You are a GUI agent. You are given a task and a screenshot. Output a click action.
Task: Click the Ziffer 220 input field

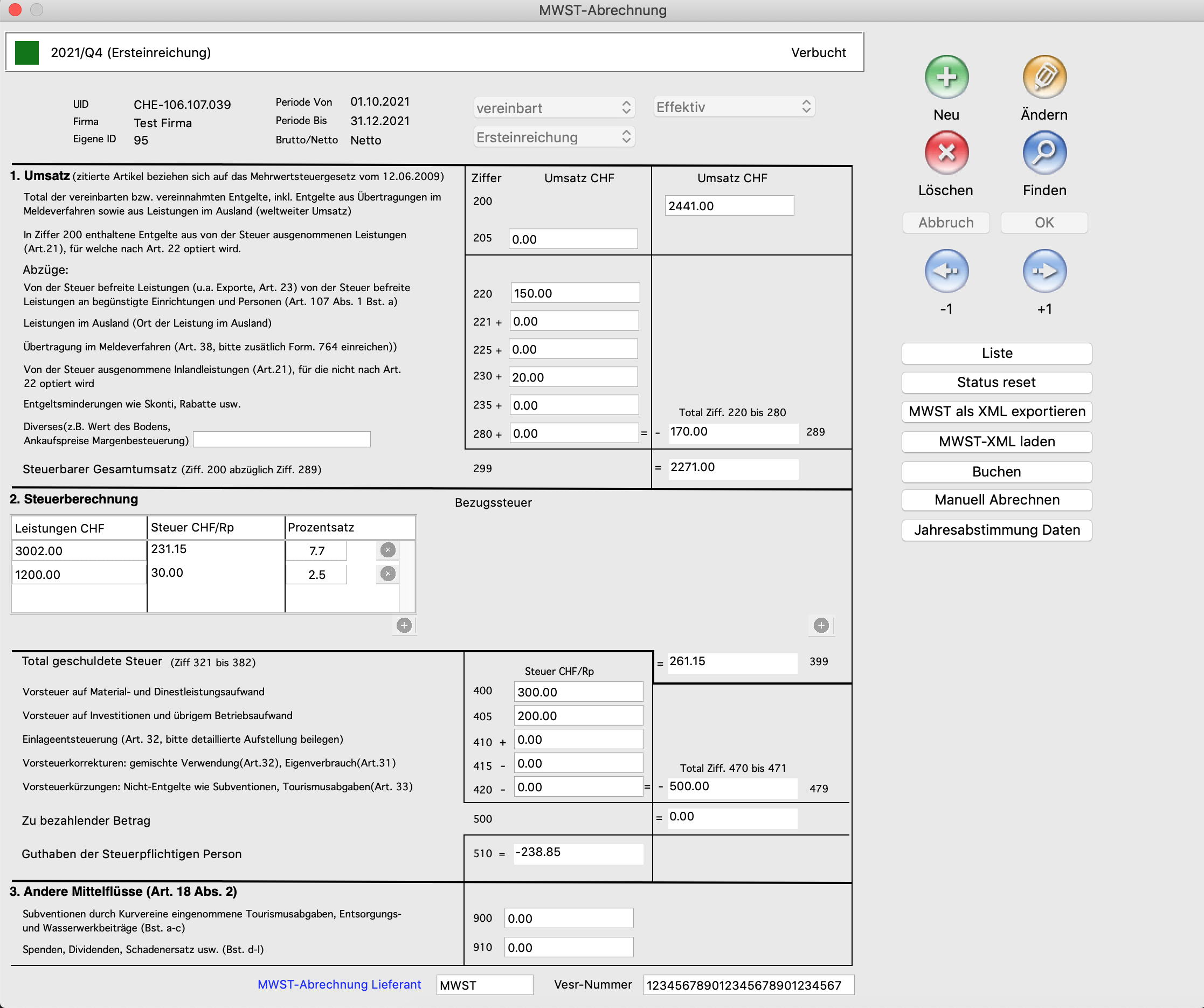pyautogui.click(x=575, y=294)
